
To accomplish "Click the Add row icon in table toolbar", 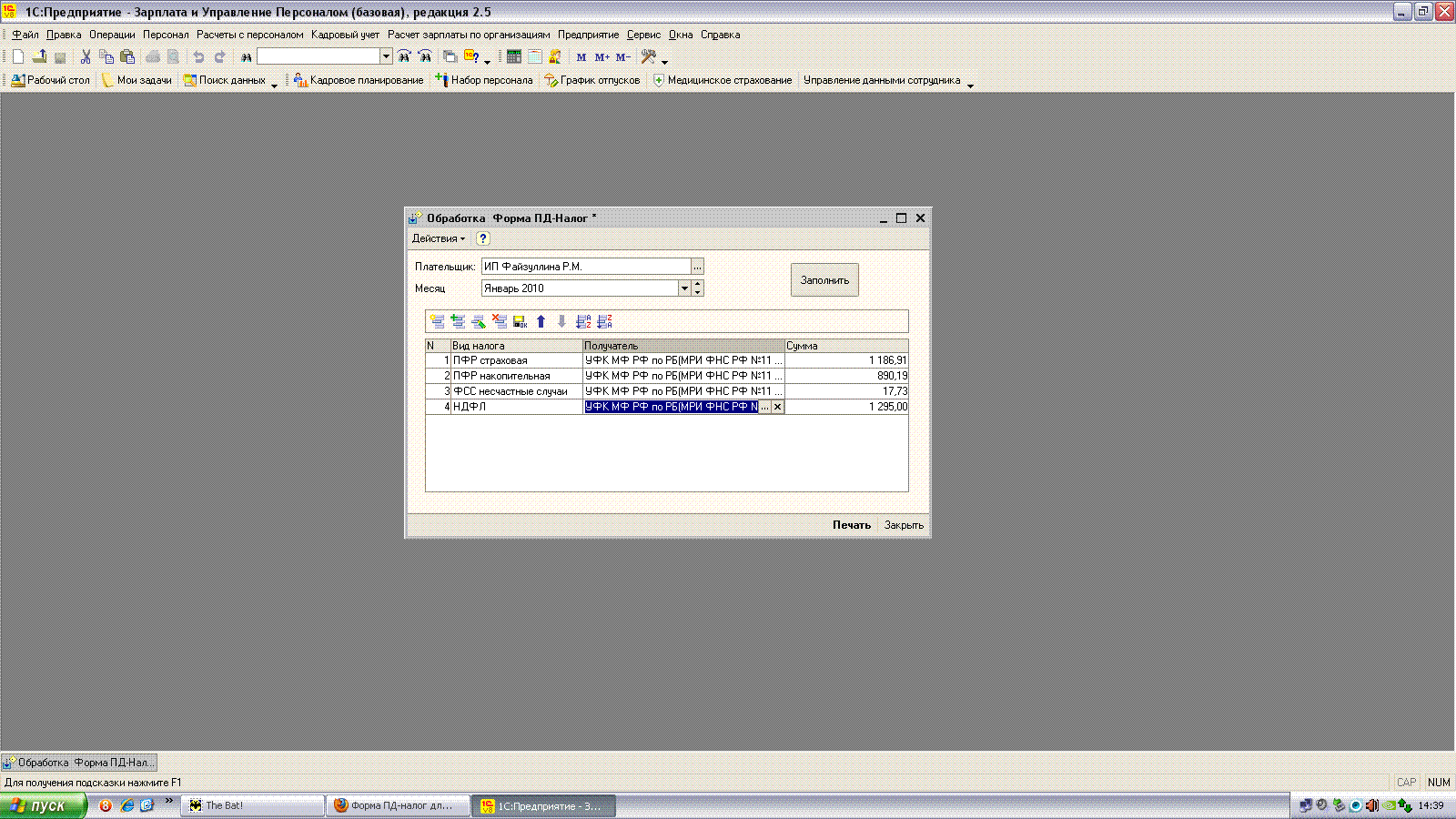I will point(438,321).
